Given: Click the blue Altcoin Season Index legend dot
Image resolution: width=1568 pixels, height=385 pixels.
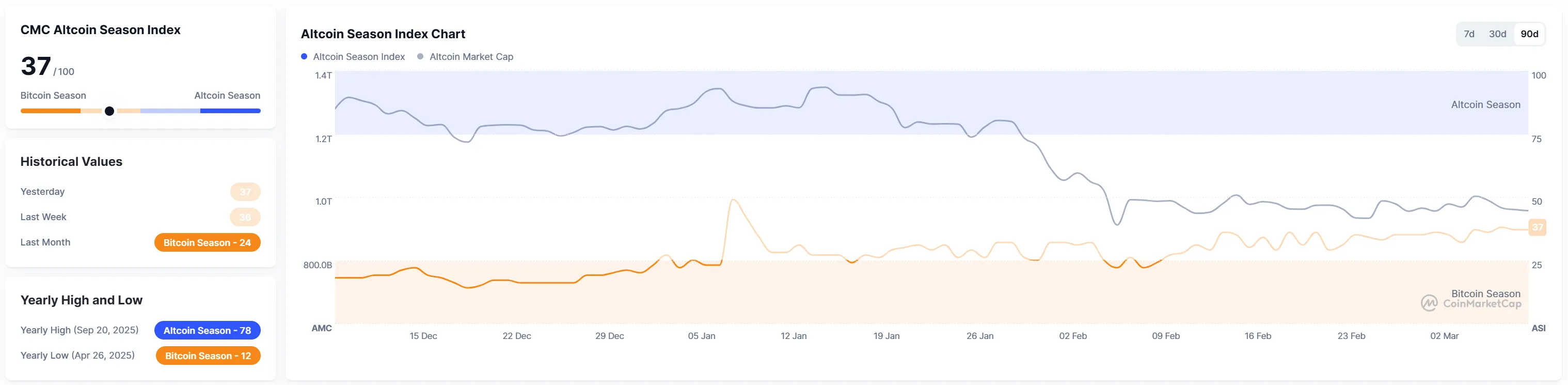Looking at the screenshot, I should pos(304,57).
